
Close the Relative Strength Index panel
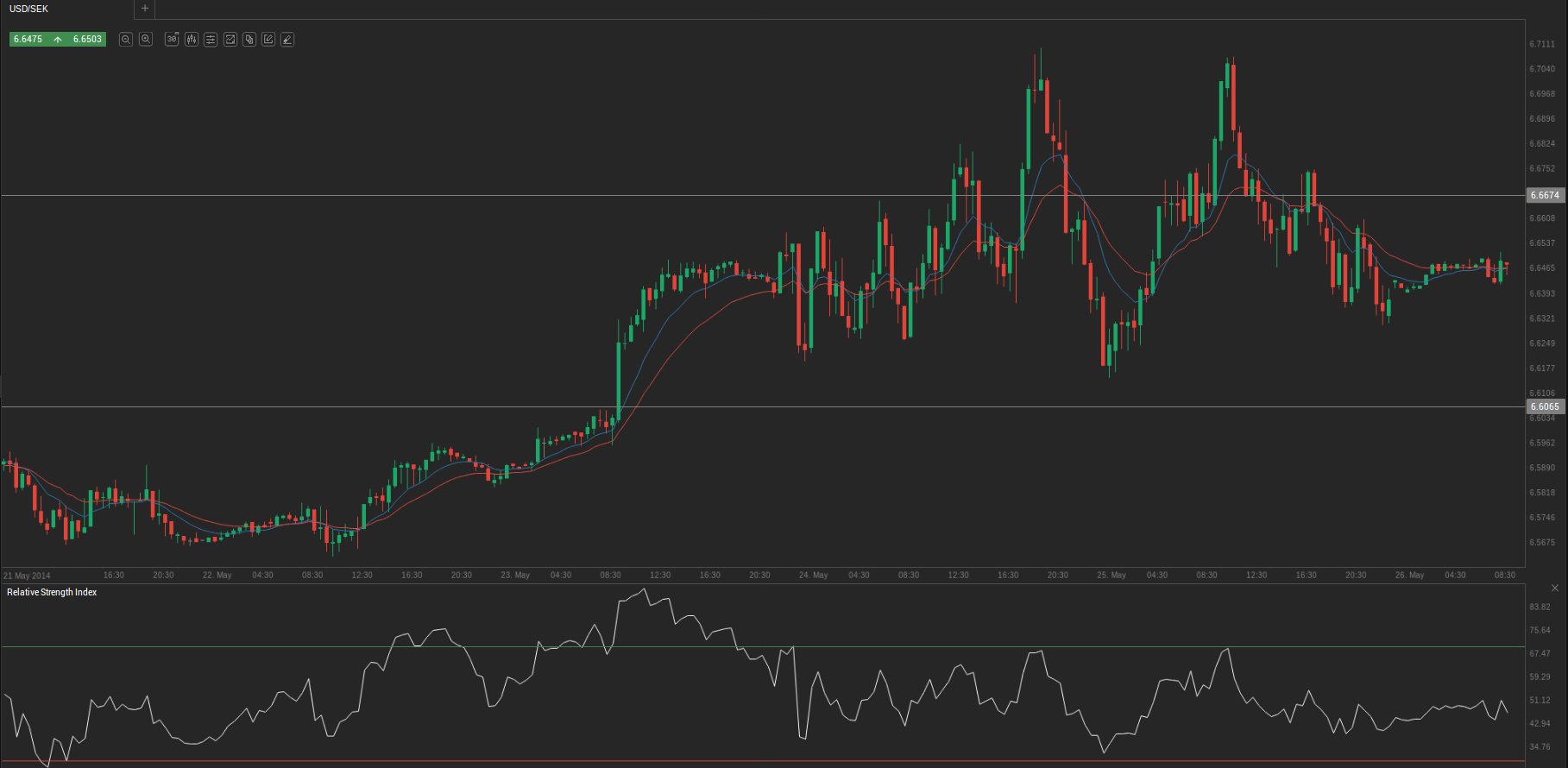click(x=1555, y=589)
